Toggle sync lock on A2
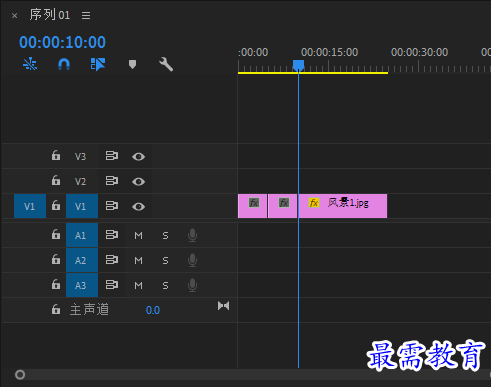 [112, 260]
